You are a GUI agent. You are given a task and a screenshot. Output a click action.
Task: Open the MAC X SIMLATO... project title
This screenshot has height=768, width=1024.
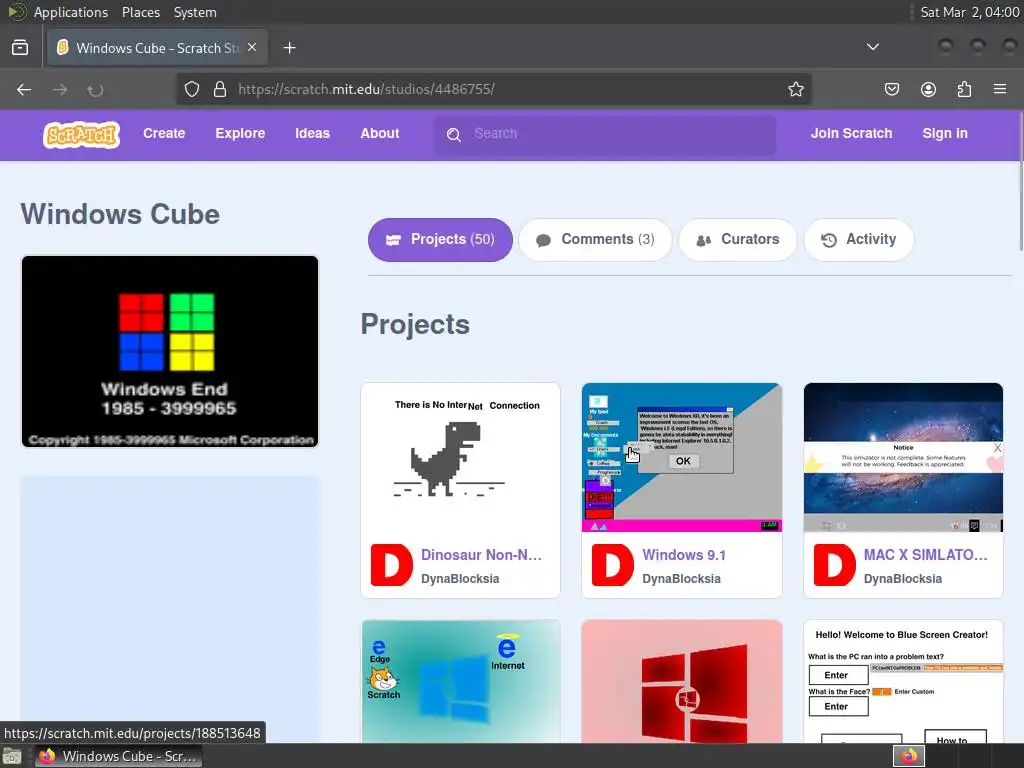point(925,555)
